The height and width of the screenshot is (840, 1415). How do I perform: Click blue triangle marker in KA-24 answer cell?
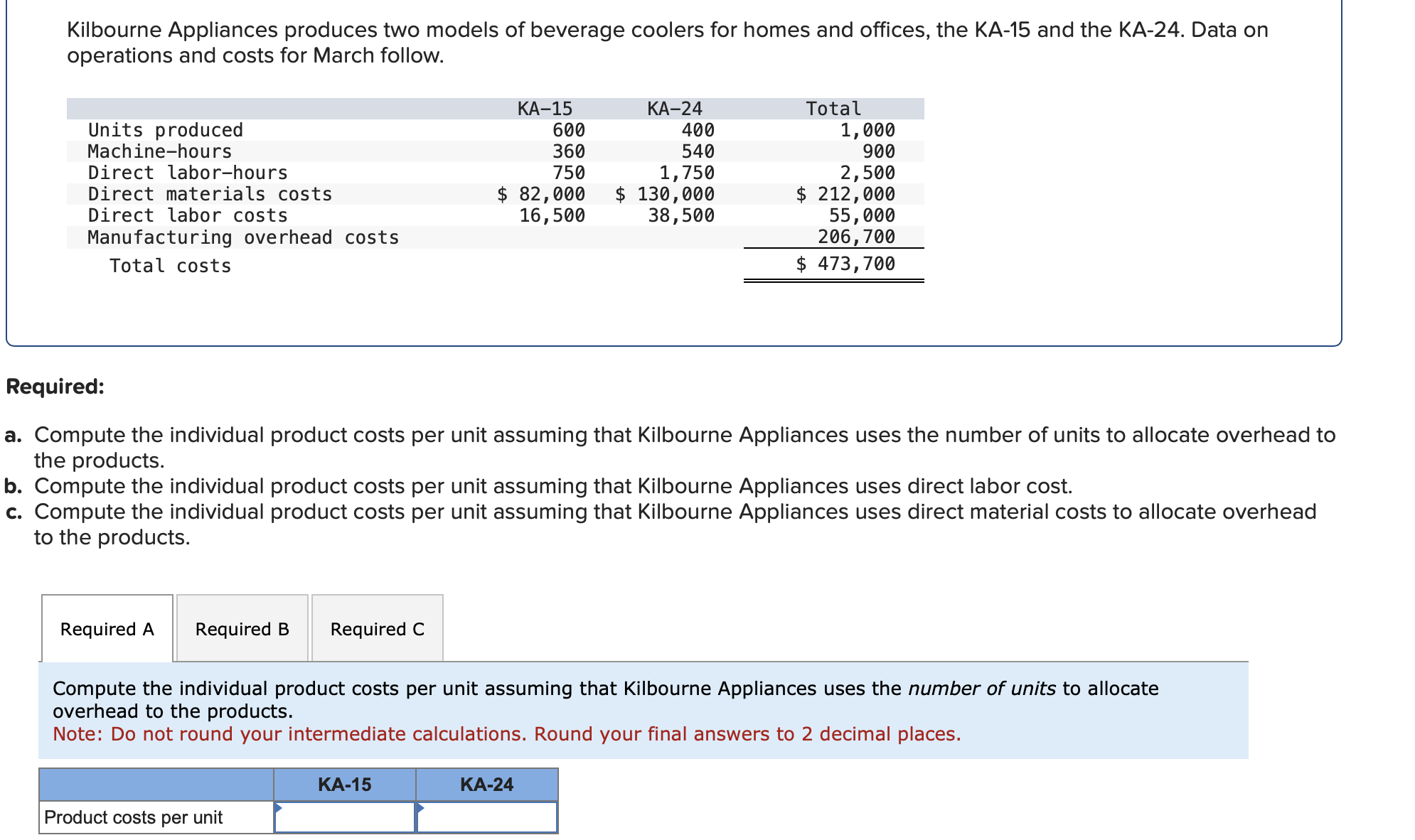pyautogui.click(x=420, y=807)
